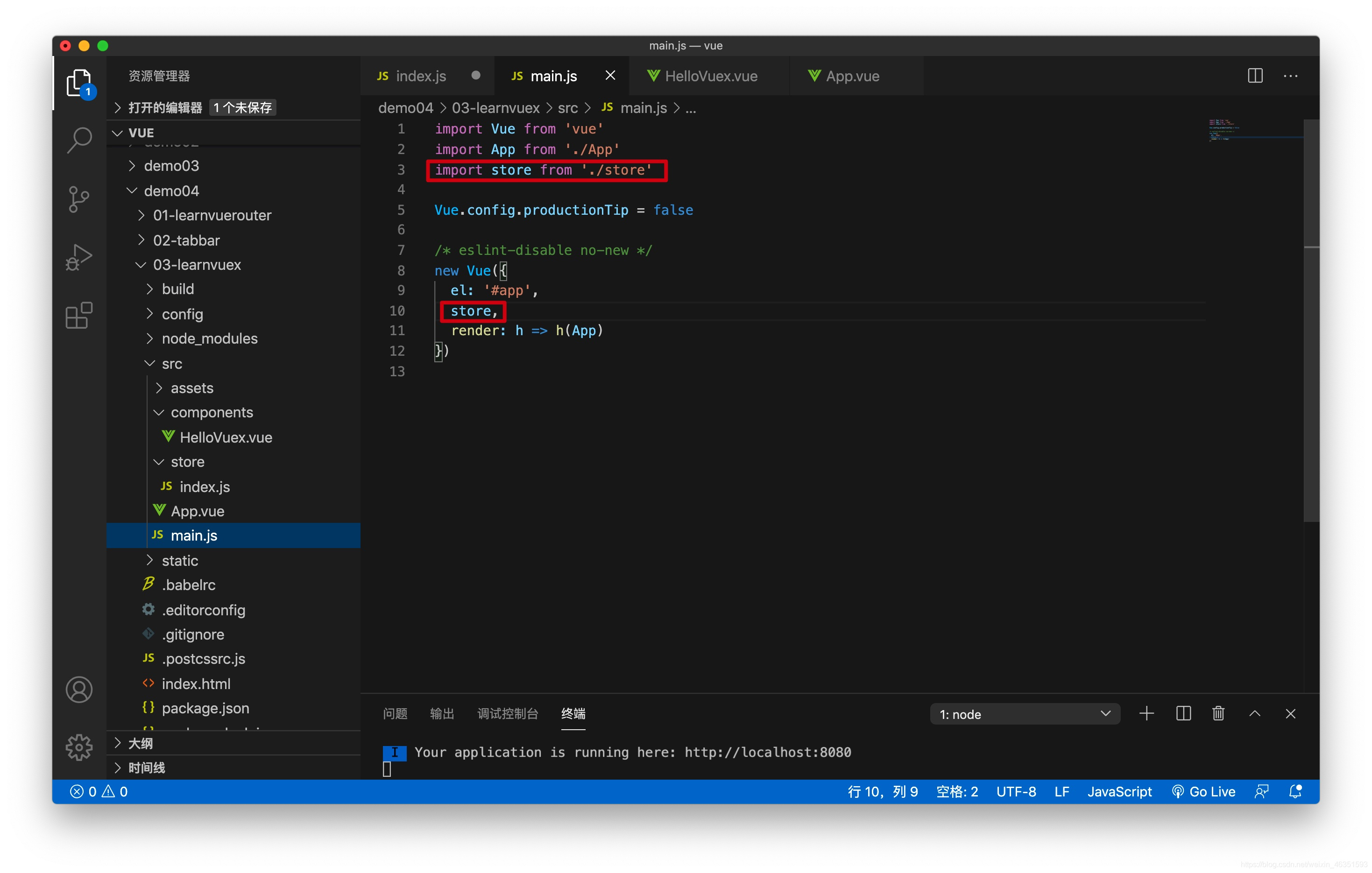The width and height of the screenshot is (1372, 873).
Task: Open the 问题 panel tab
Action: pos(395,713)
